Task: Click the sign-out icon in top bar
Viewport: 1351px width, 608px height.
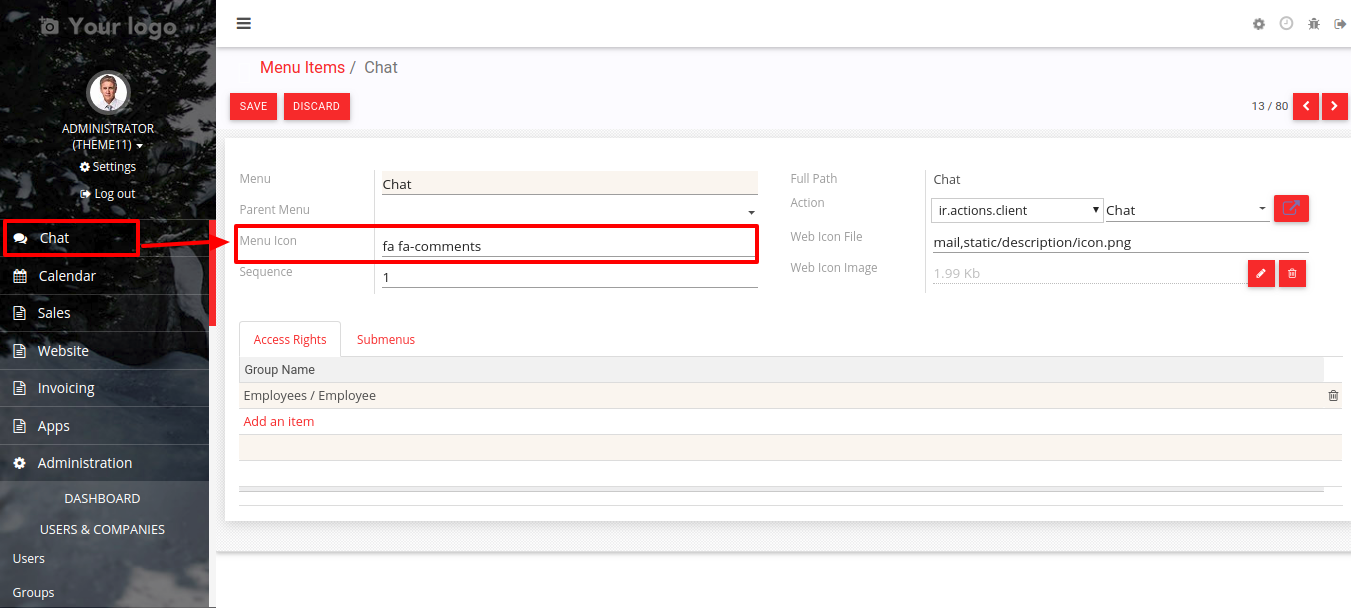Action: pyautogui.click(x=1340, y=24)
